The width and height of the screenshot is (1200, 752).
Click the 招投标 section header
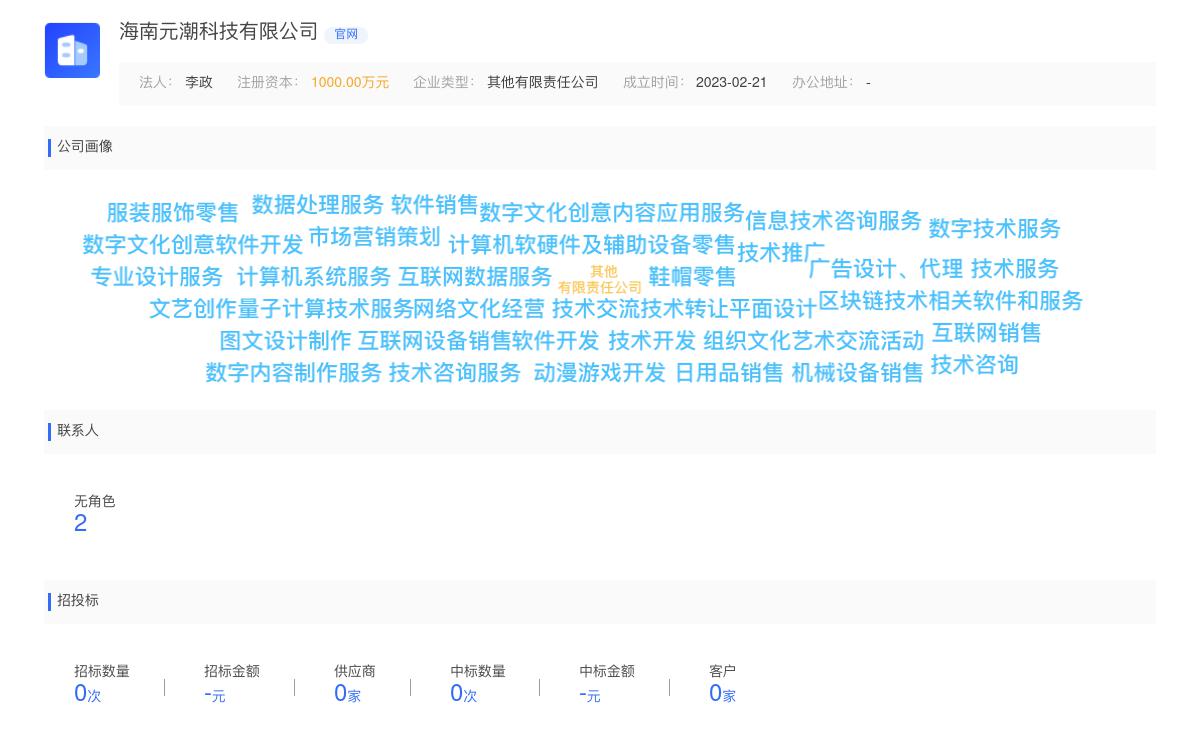tap(77, 601)
